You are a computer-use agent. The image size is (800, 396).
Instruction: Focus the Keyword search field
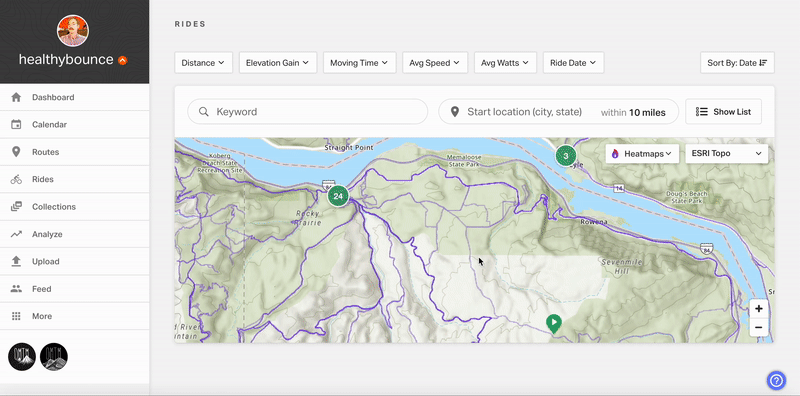click(308, 112)
